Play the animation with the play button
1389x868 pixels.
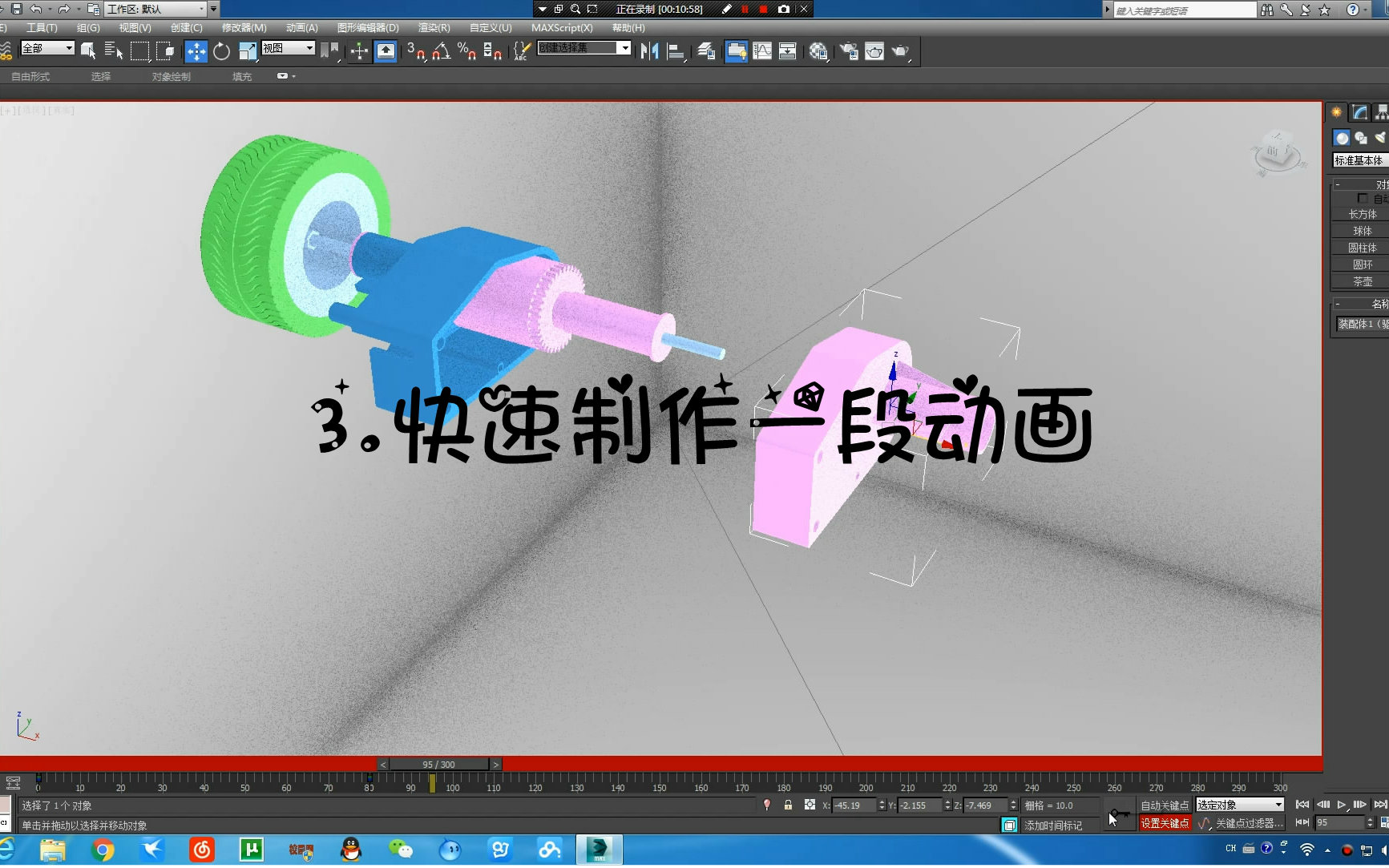(1342, 804)
